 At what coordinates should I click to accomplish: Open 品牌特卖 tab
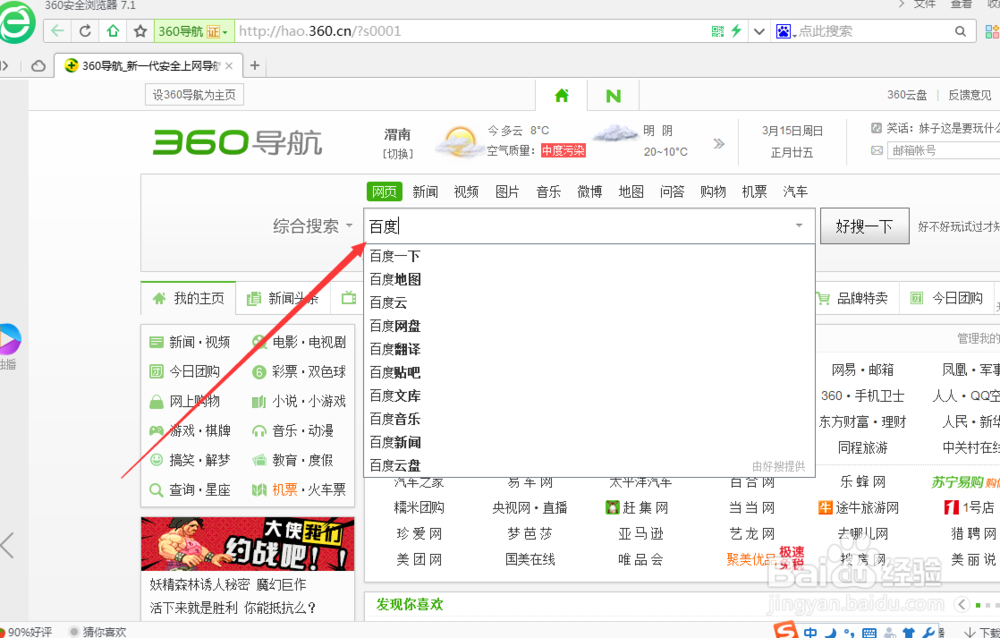click(853, 298)
